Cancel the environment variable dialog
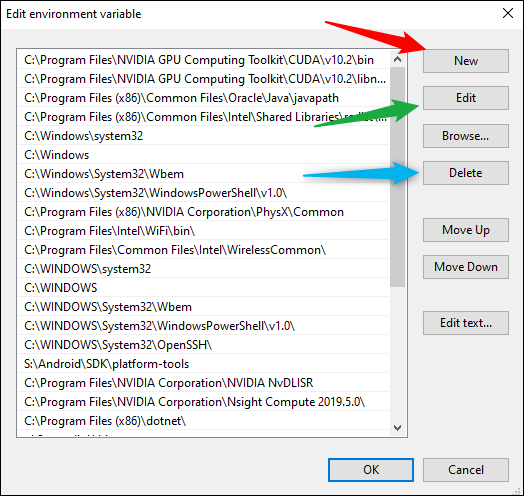Viewport: 524px width, 496px height. click(466, 470)
